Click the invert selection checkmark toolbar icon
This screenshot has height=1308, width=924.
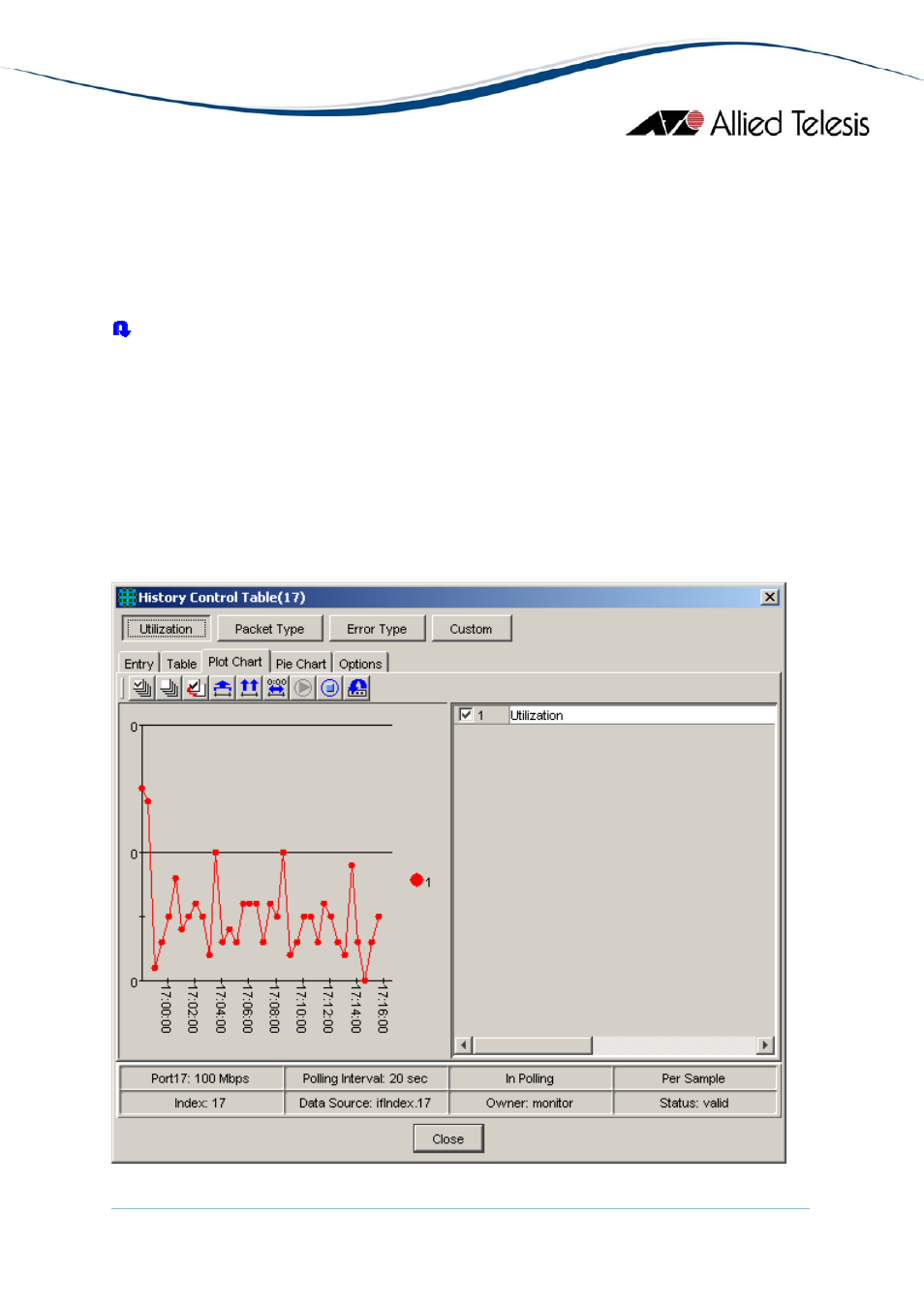click(196, 688)
